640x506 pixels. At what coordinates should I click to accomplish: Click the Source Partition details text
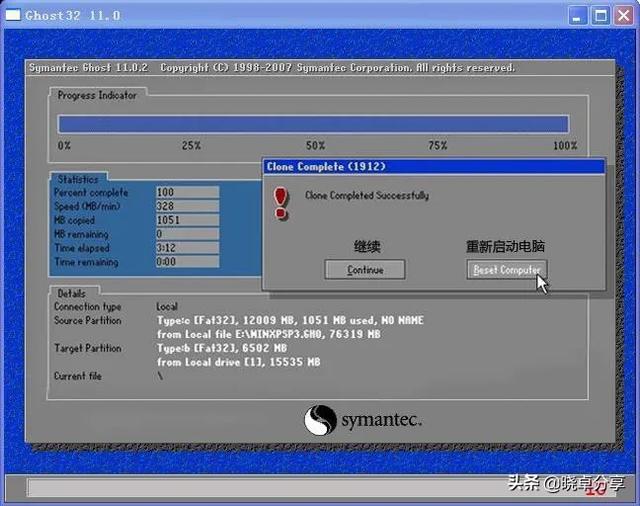[290, 320]
